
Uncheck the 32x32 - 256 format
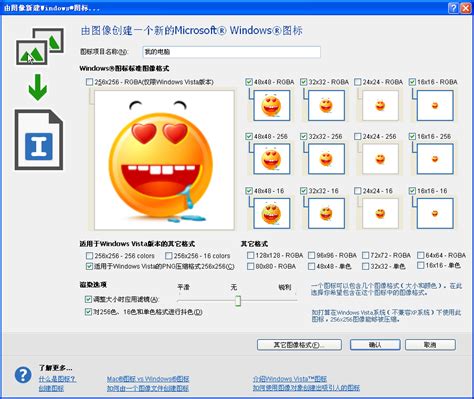pos(303,136)
